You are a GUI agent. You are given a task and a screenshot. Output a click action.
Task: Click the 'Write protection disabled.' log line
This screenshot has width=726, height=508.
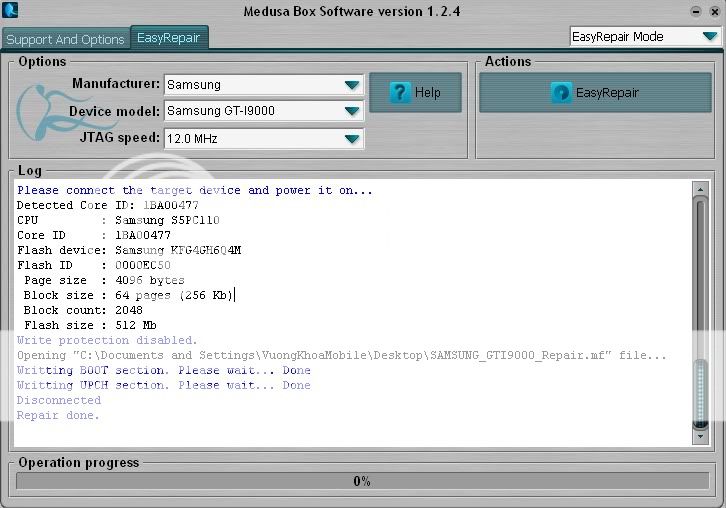[x=107, y=340]
